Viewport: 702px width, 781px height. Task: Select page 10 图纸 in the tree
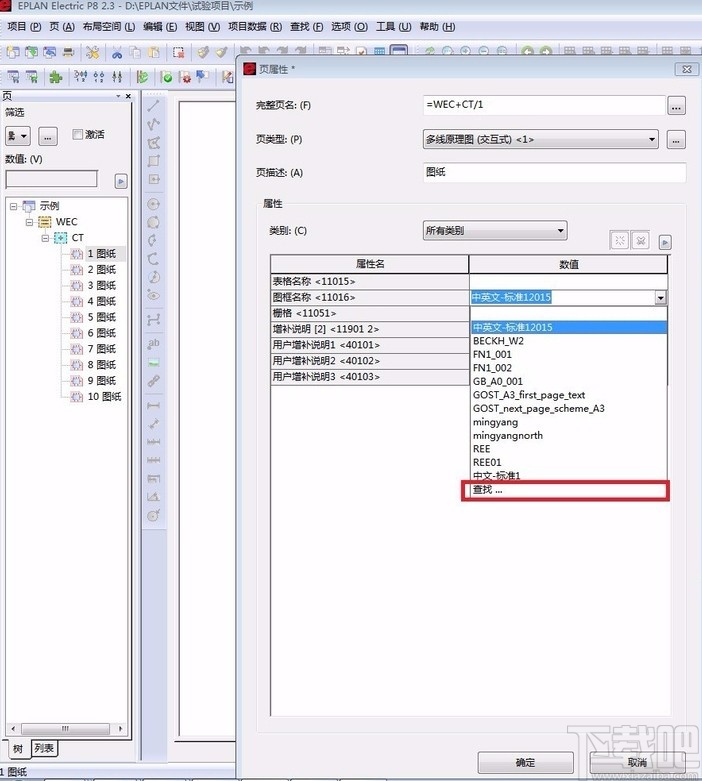[104, 397]
